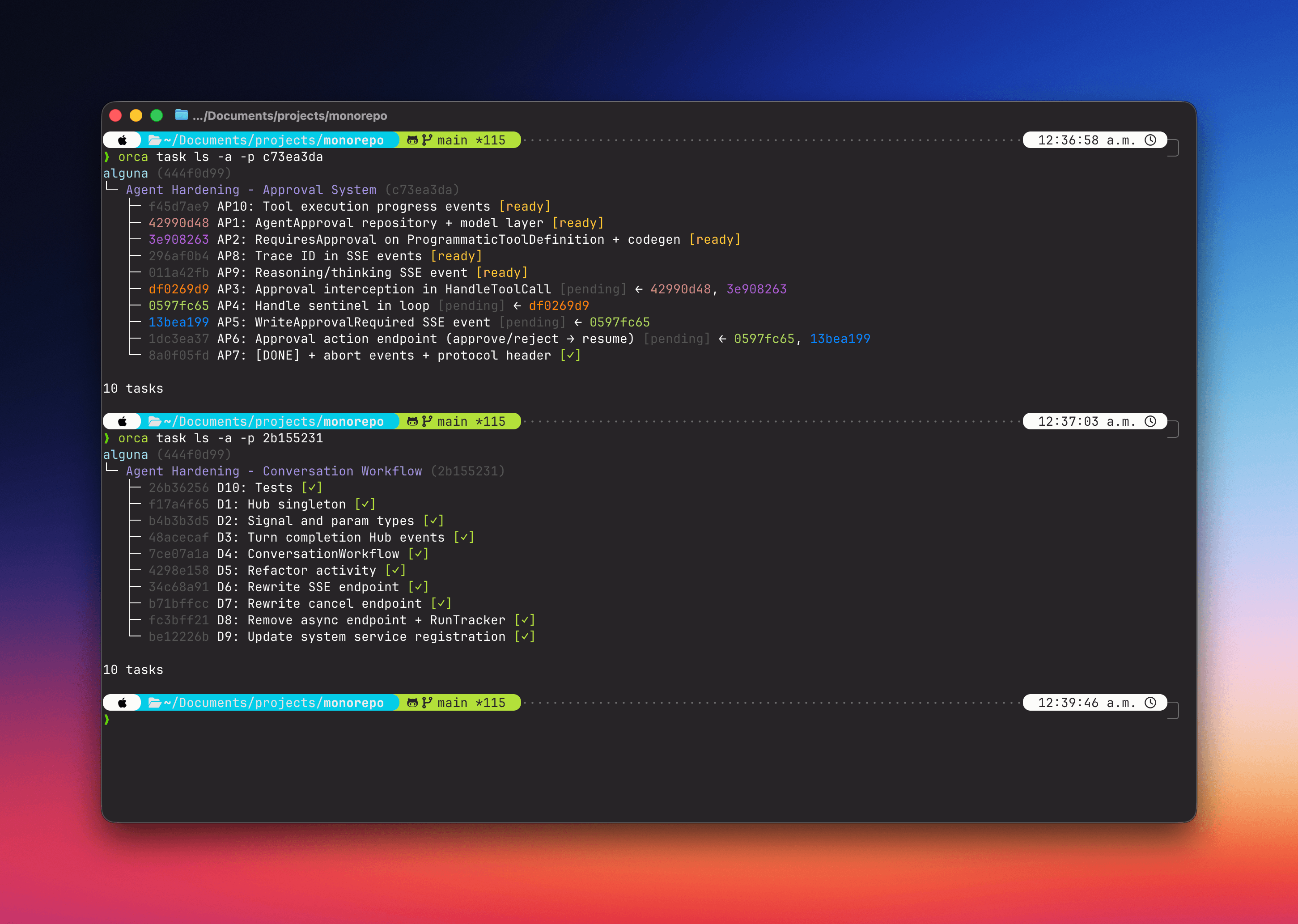Click the row 'D3: Turn completion Hub events'

(311, 537)
